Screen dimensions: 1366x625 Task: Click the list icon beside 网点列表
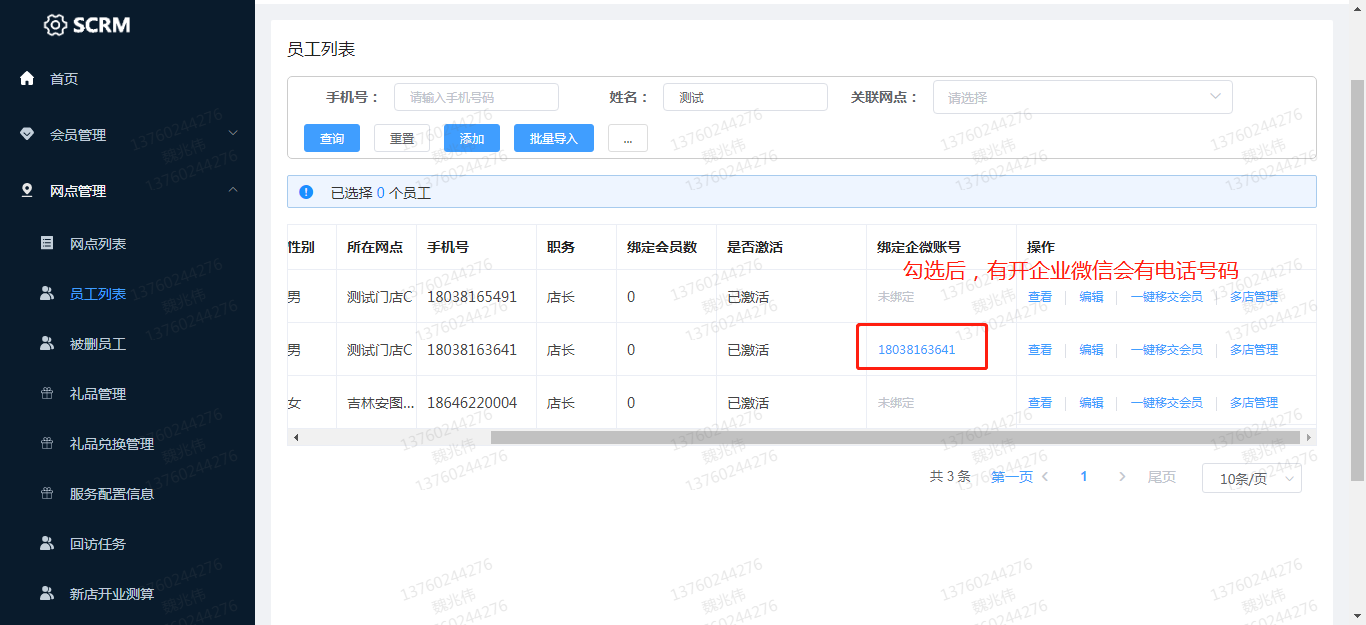tap(47, 243)
